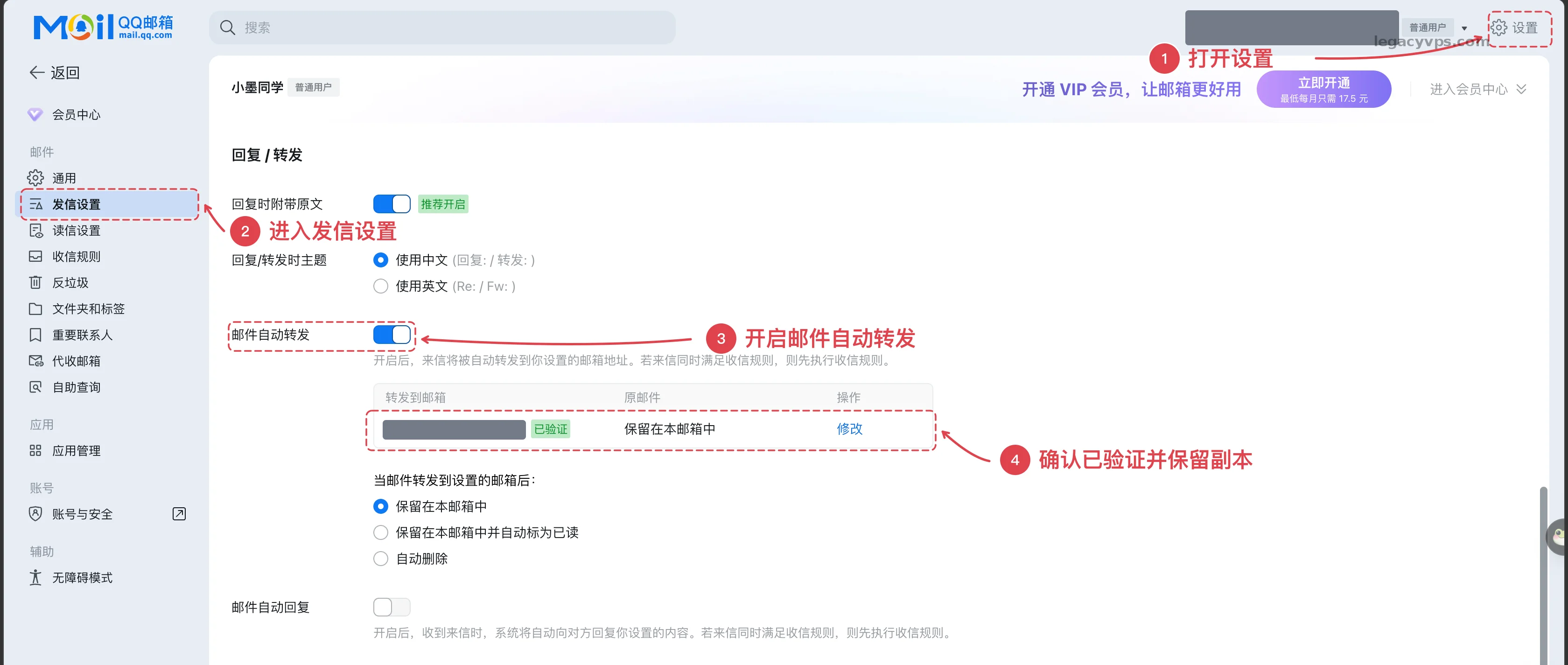Click the 推荐开启 green tag

442,204
